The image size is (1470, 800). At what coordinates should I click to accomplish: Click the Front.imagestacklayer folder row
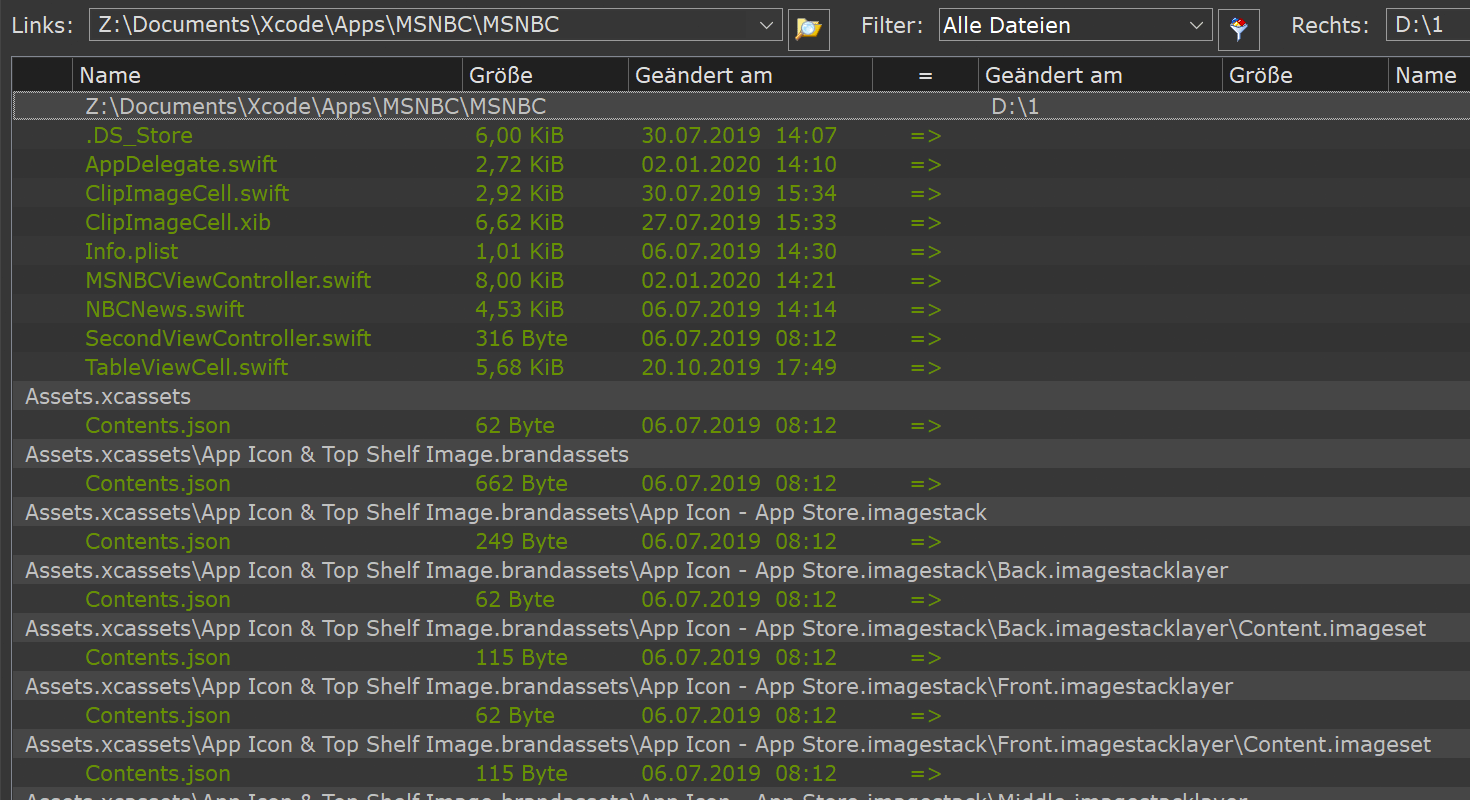(741, 686)
